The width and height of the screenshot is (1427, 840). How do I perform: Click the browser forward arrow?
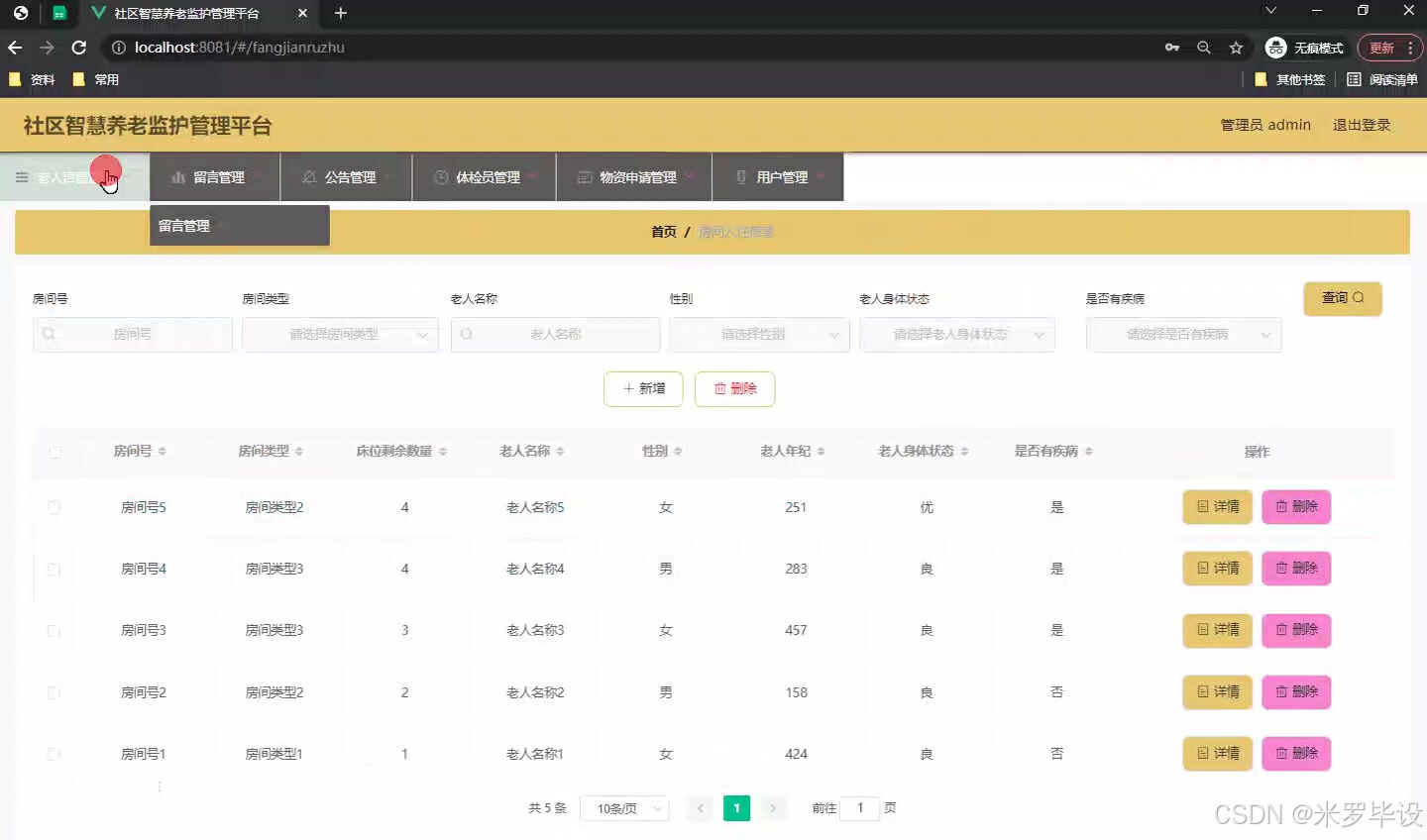click(x=47, y=48)
